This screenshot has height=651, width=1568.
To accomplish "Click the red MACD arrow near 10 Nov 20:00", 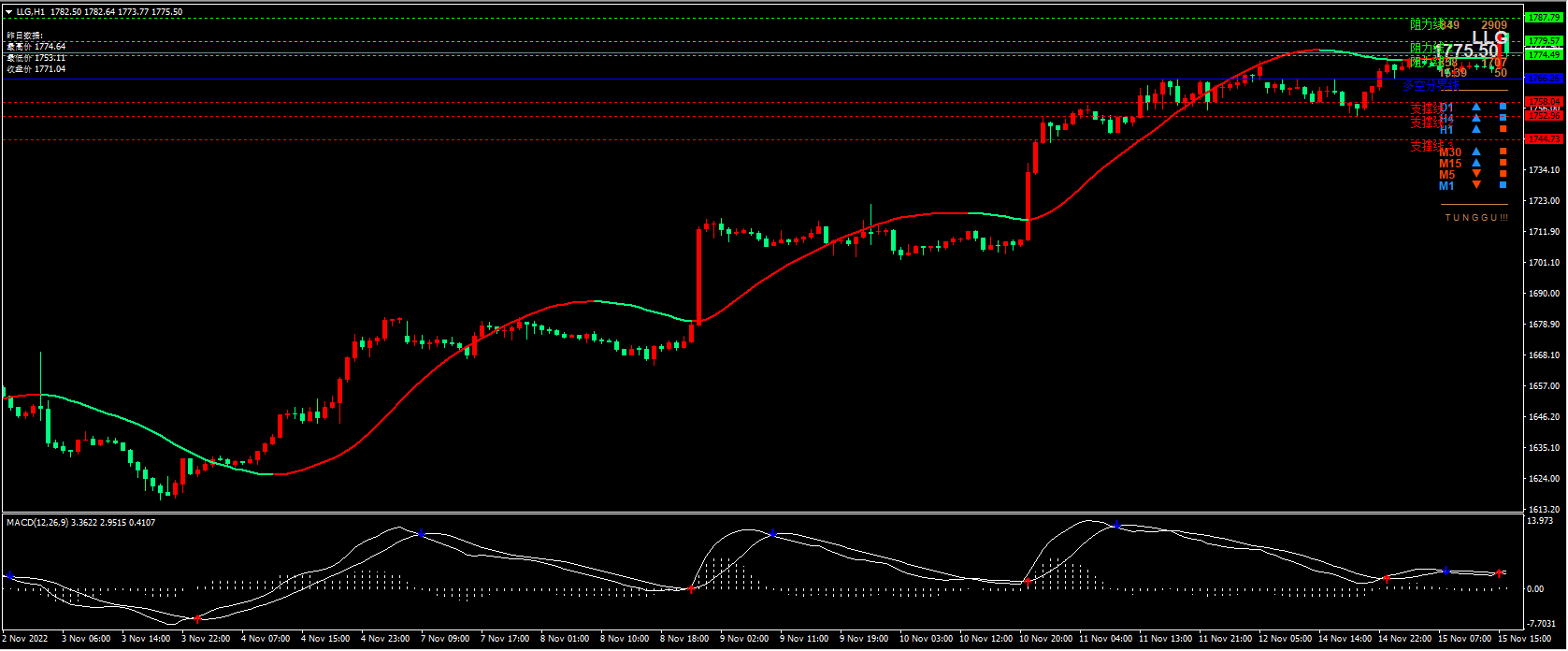I will point(1028,582).
